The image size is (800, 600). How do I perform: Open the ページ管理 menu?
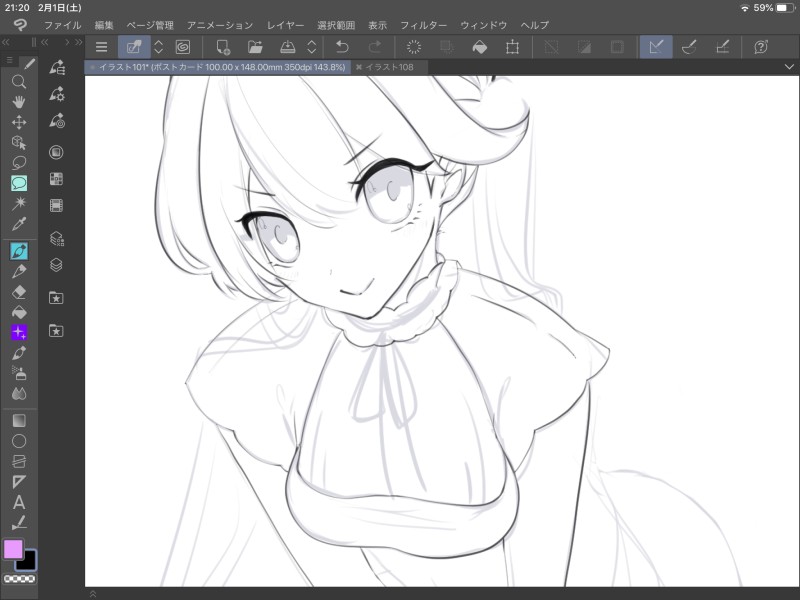[150, 25]
